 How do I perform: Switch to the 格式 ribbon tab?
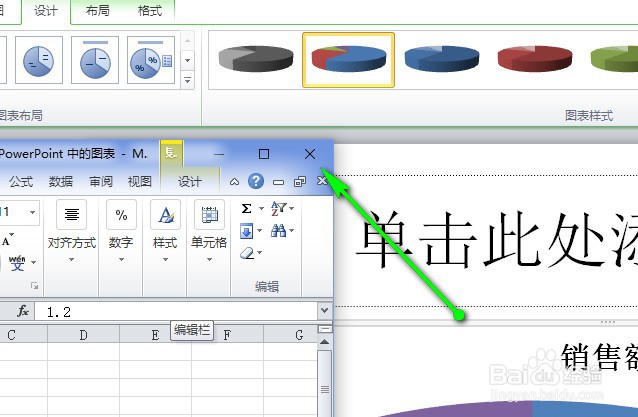coord(150,11)
